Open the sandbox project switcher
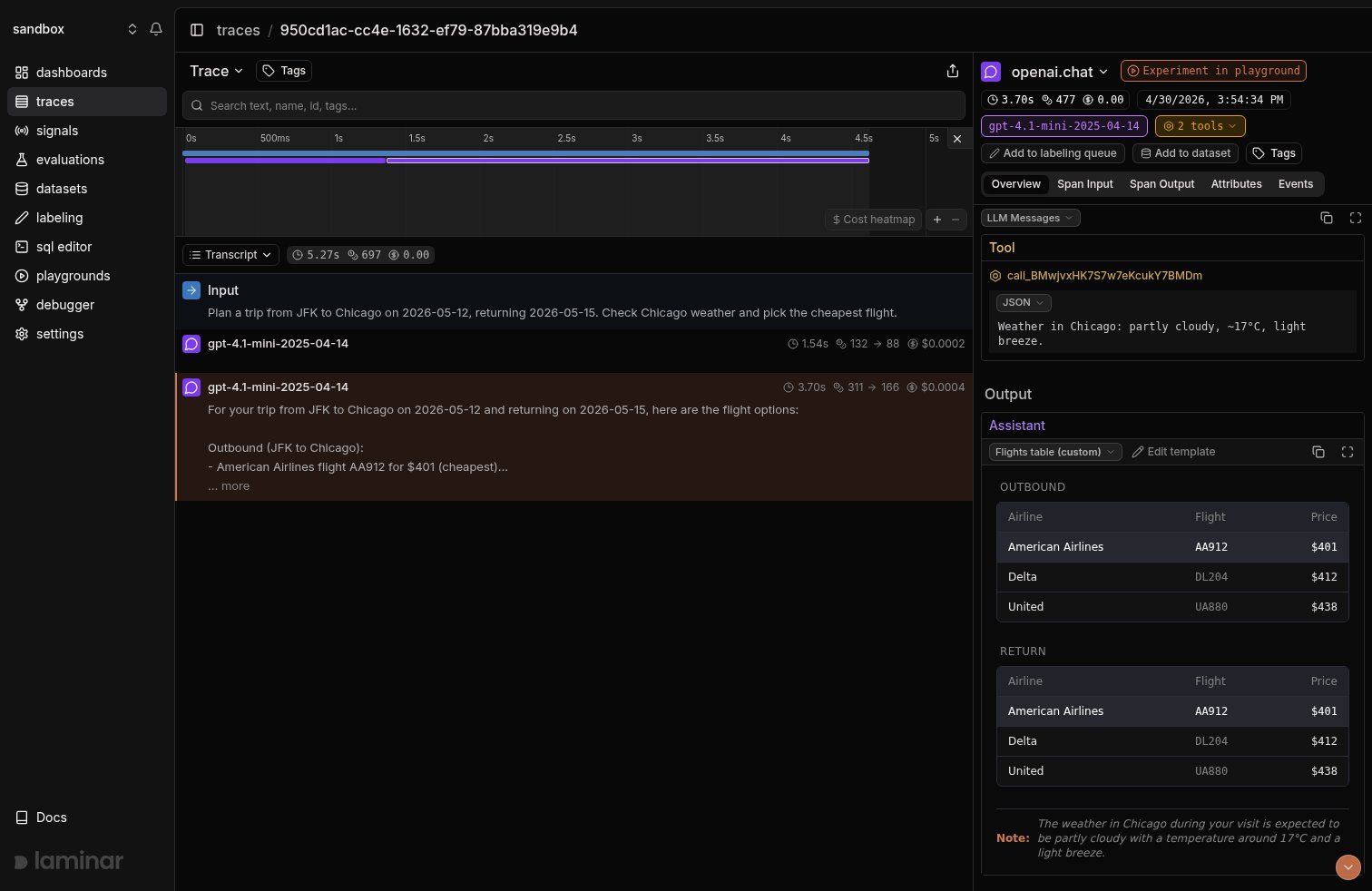Viewport: 1372px width, 891px height. (x=74, y=29)
